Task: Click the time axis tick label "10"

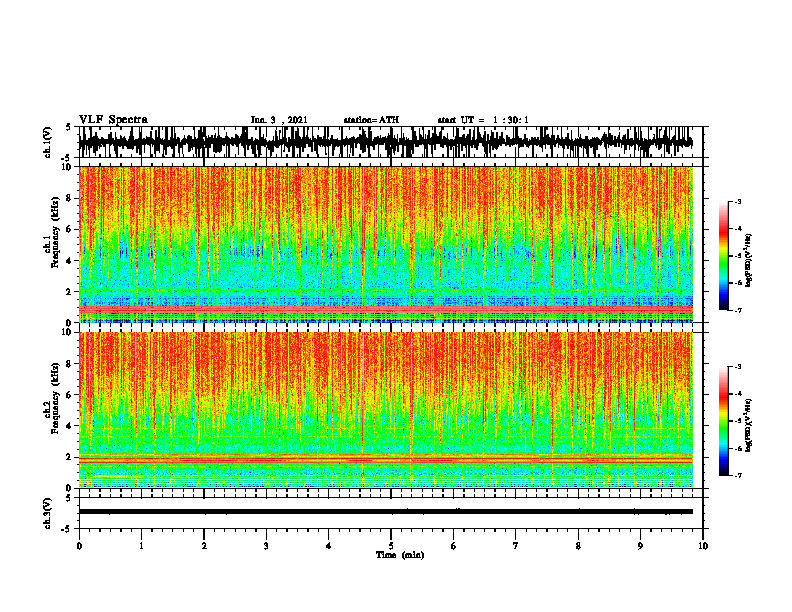Action: coord(703,546)
